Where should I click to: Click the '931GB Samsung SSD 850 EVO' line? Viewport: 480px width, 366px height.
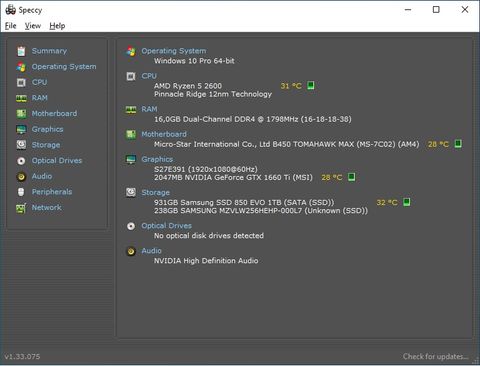point(244,203)
